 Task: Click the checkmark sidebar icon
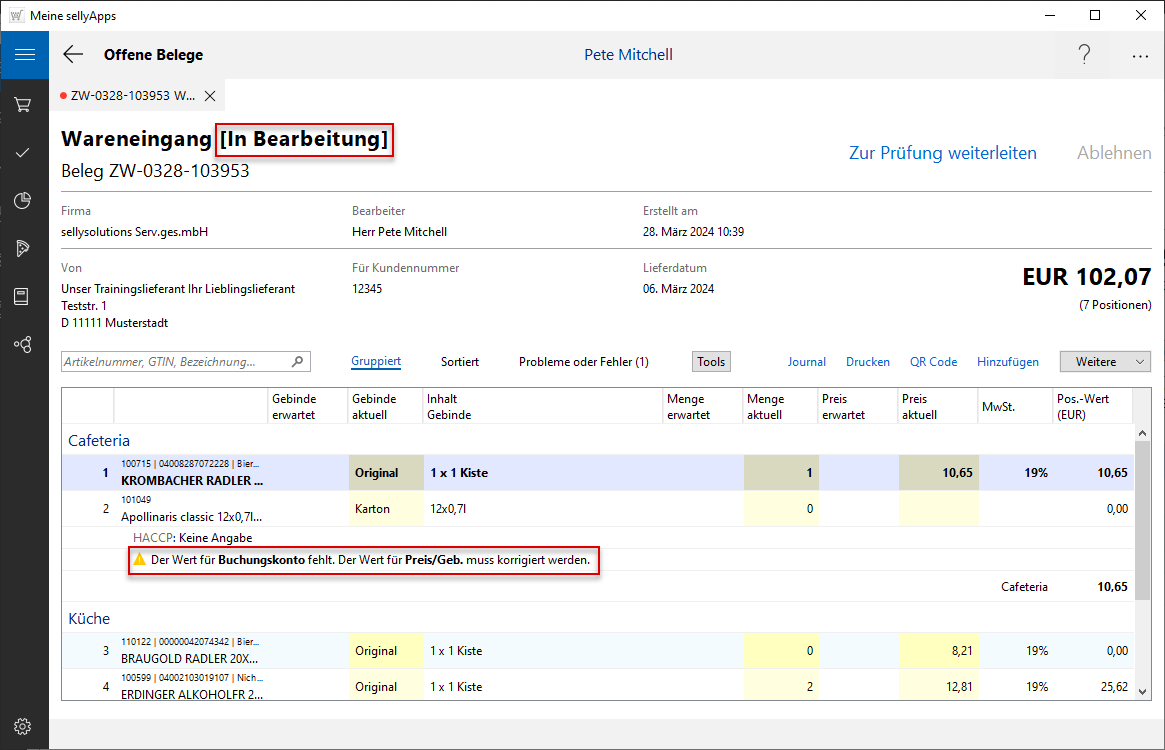[24, 152]
